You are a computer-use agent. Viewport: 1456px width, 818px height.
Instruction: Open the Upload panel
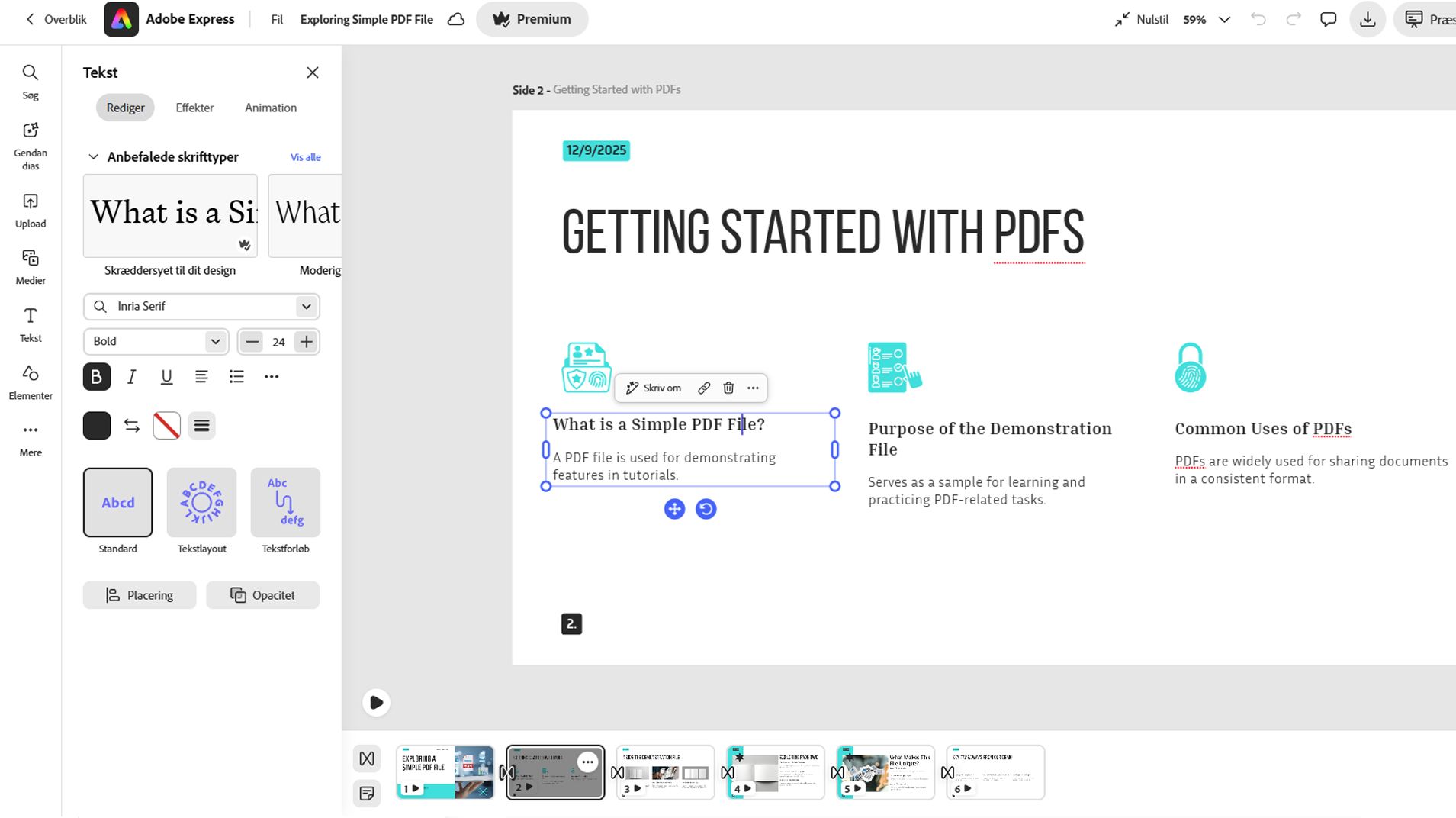pos(31,211)
